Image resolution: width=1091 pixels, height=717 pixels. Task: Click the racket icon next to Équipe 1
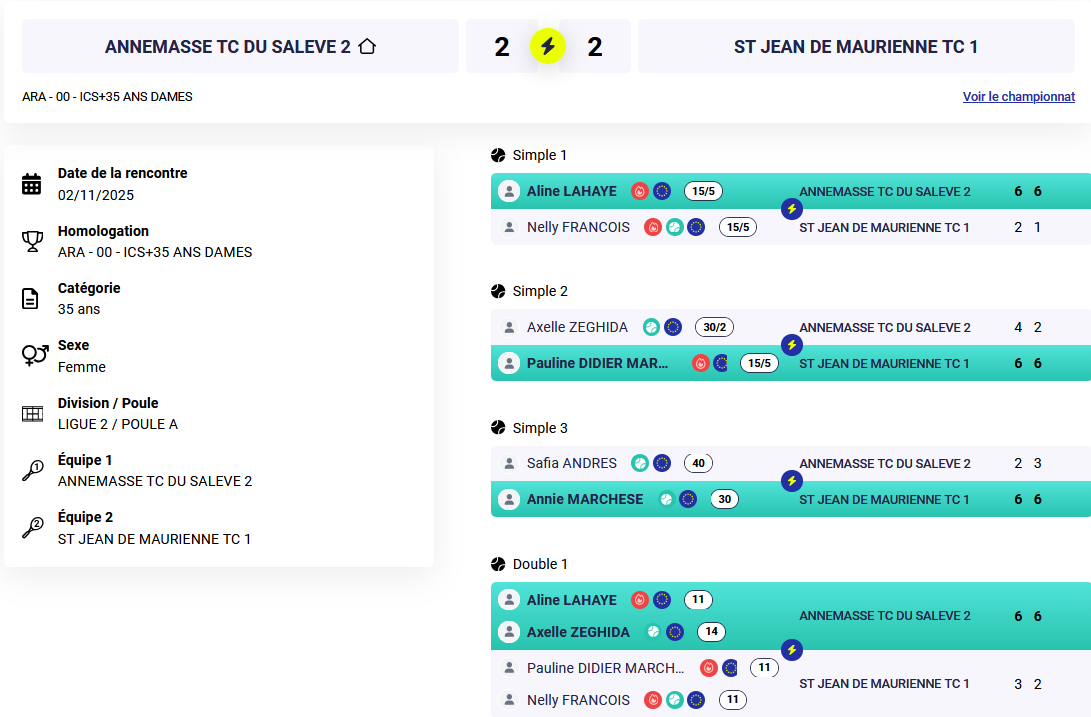(x=32, y=470)
